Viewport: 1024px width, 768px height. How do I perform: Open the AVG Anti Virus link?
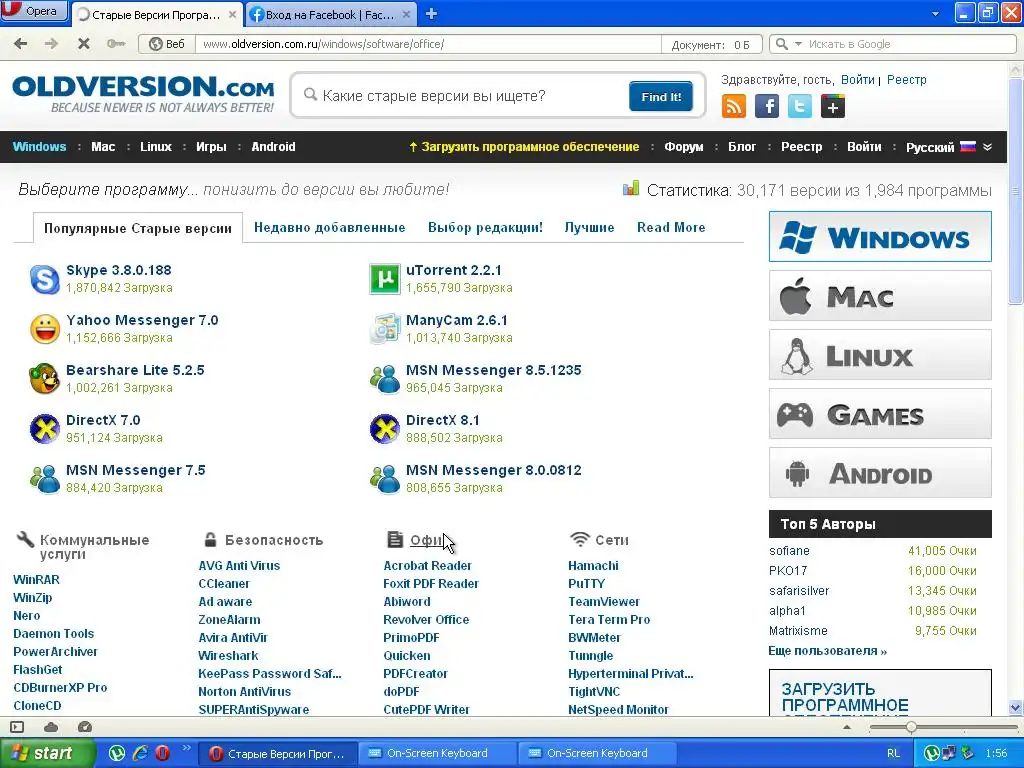[239, 566]
